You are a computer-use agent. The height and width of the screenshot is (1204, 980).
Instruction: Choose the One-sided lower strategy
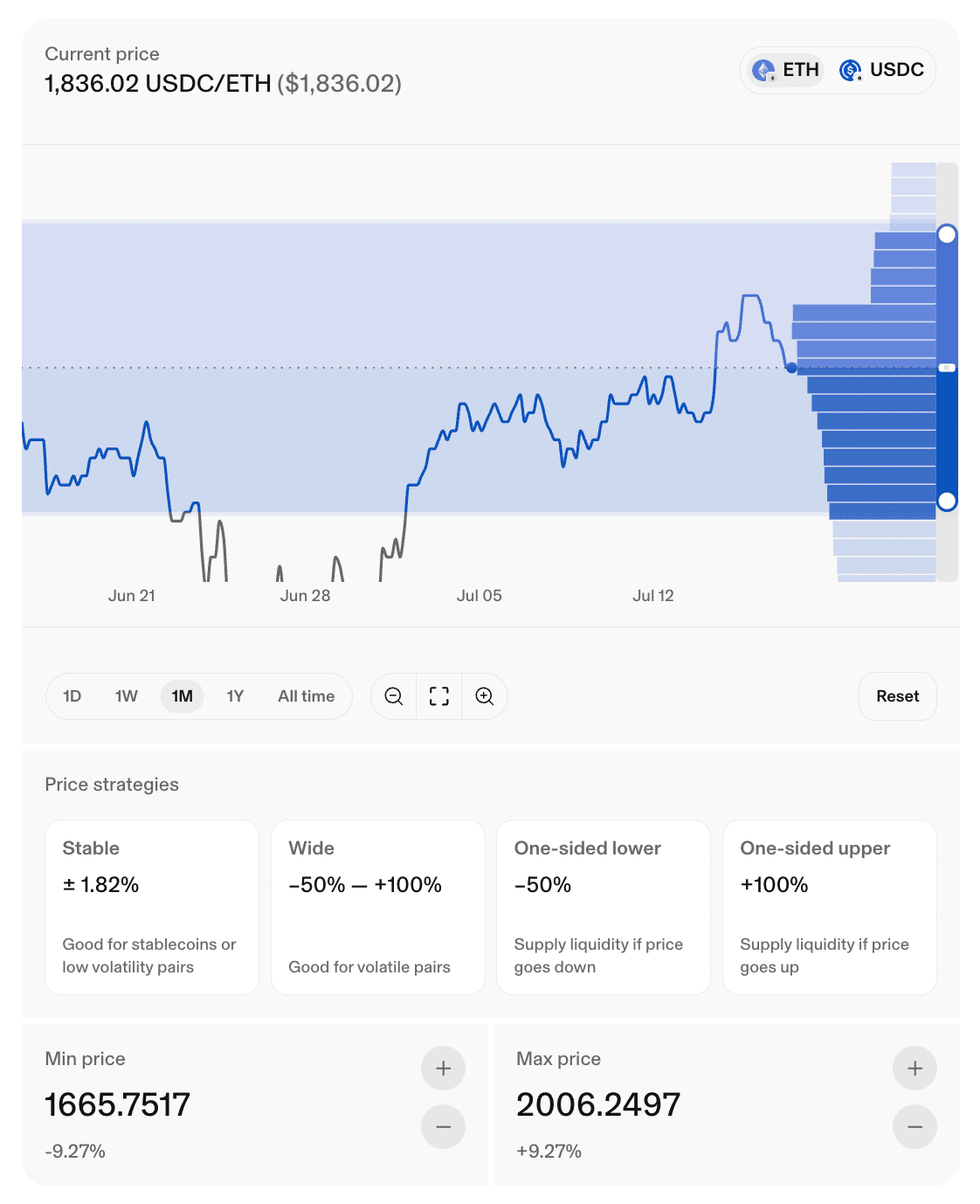click(604, 907)
